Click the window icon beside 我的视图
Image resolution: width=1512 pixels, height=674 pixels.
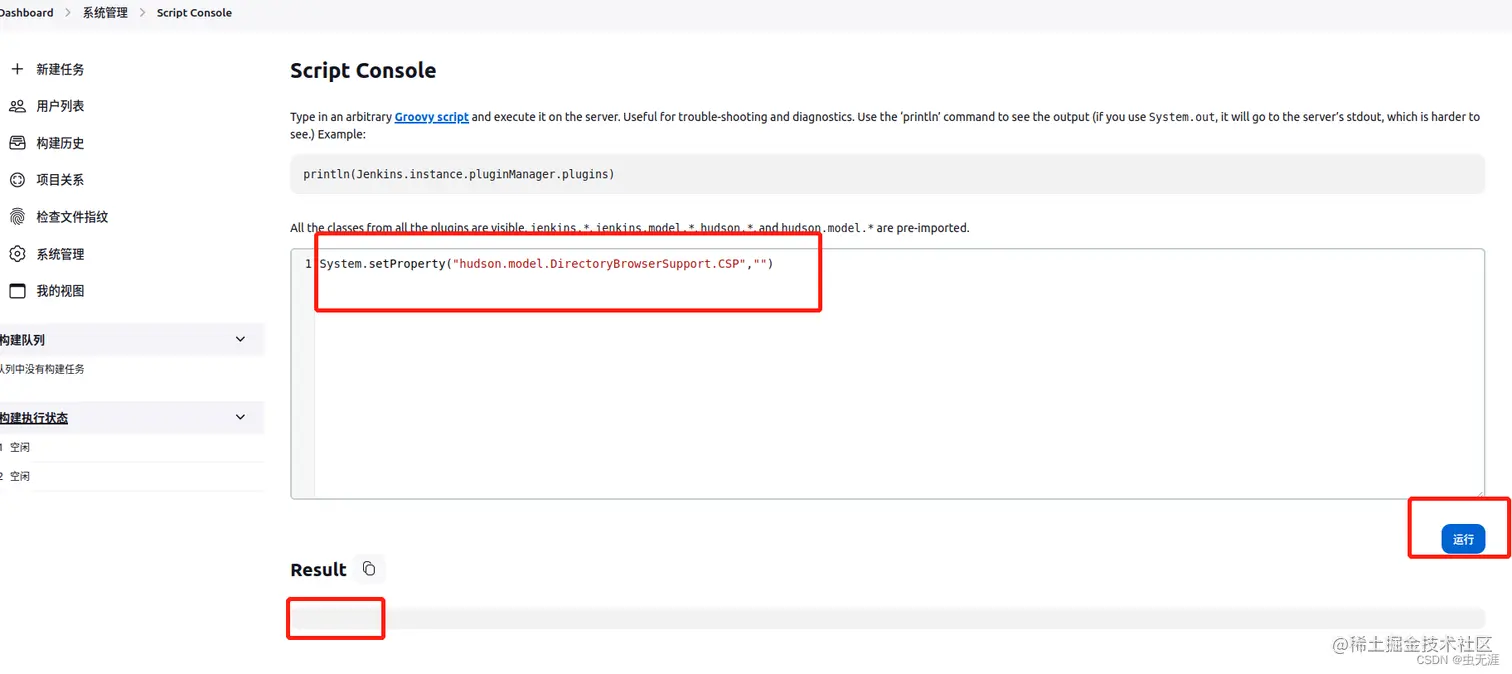point(17,291)
